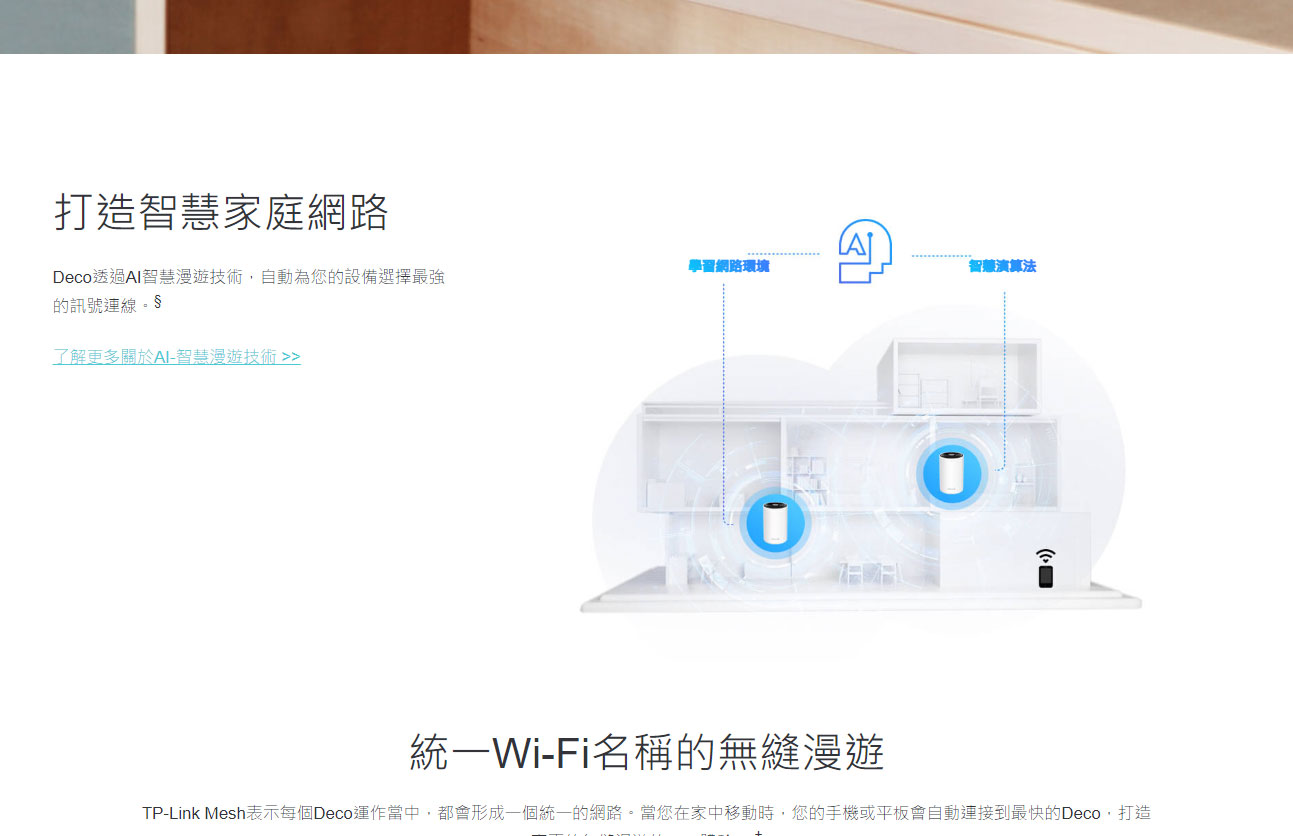Click the 智慧演算法 label
Image resolution: width=1293 pixels, height=836 pixels.
(1002, 266)
